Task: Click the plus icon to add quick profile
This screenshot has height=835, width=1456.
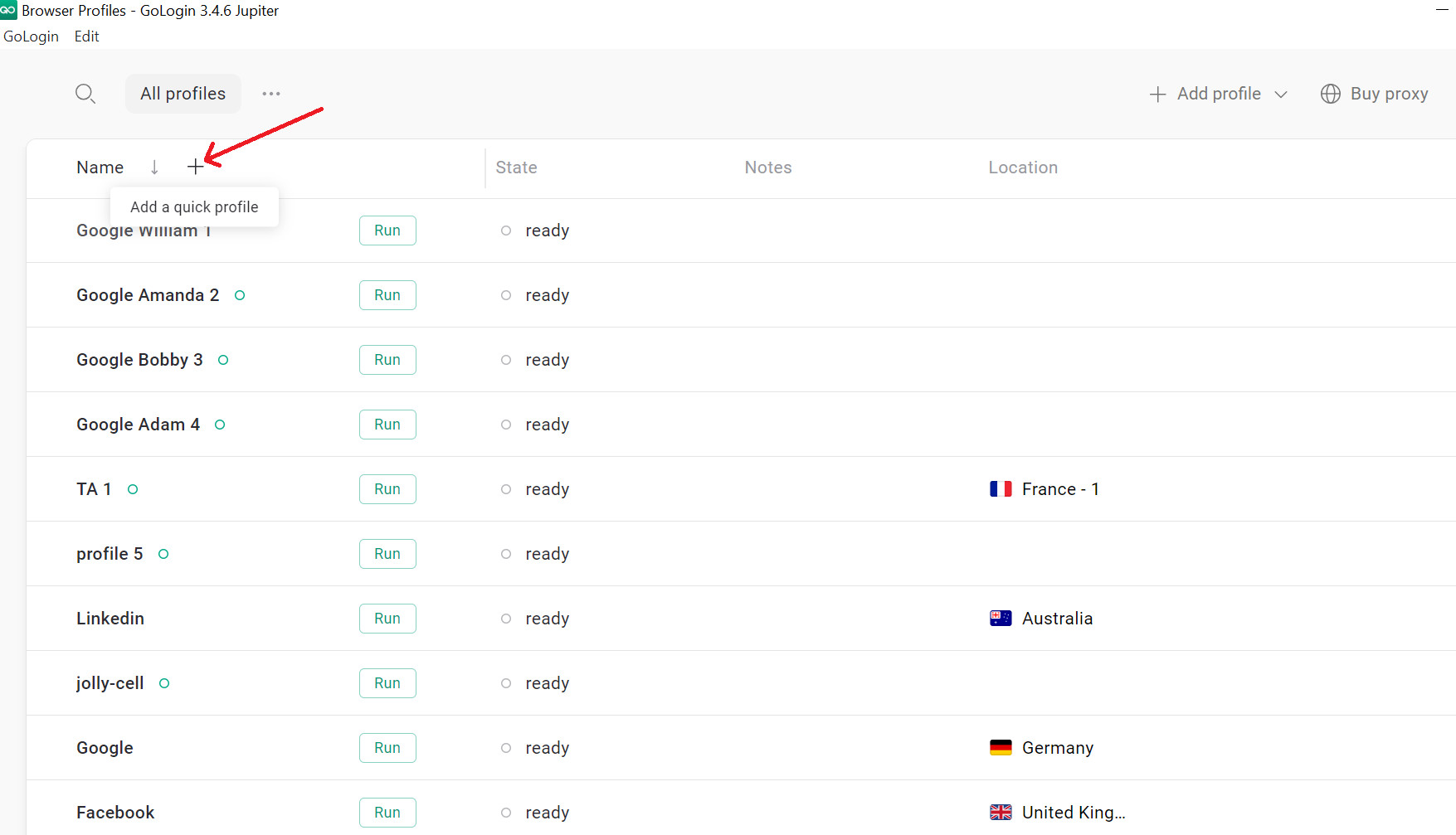Action: pos(195,167)
